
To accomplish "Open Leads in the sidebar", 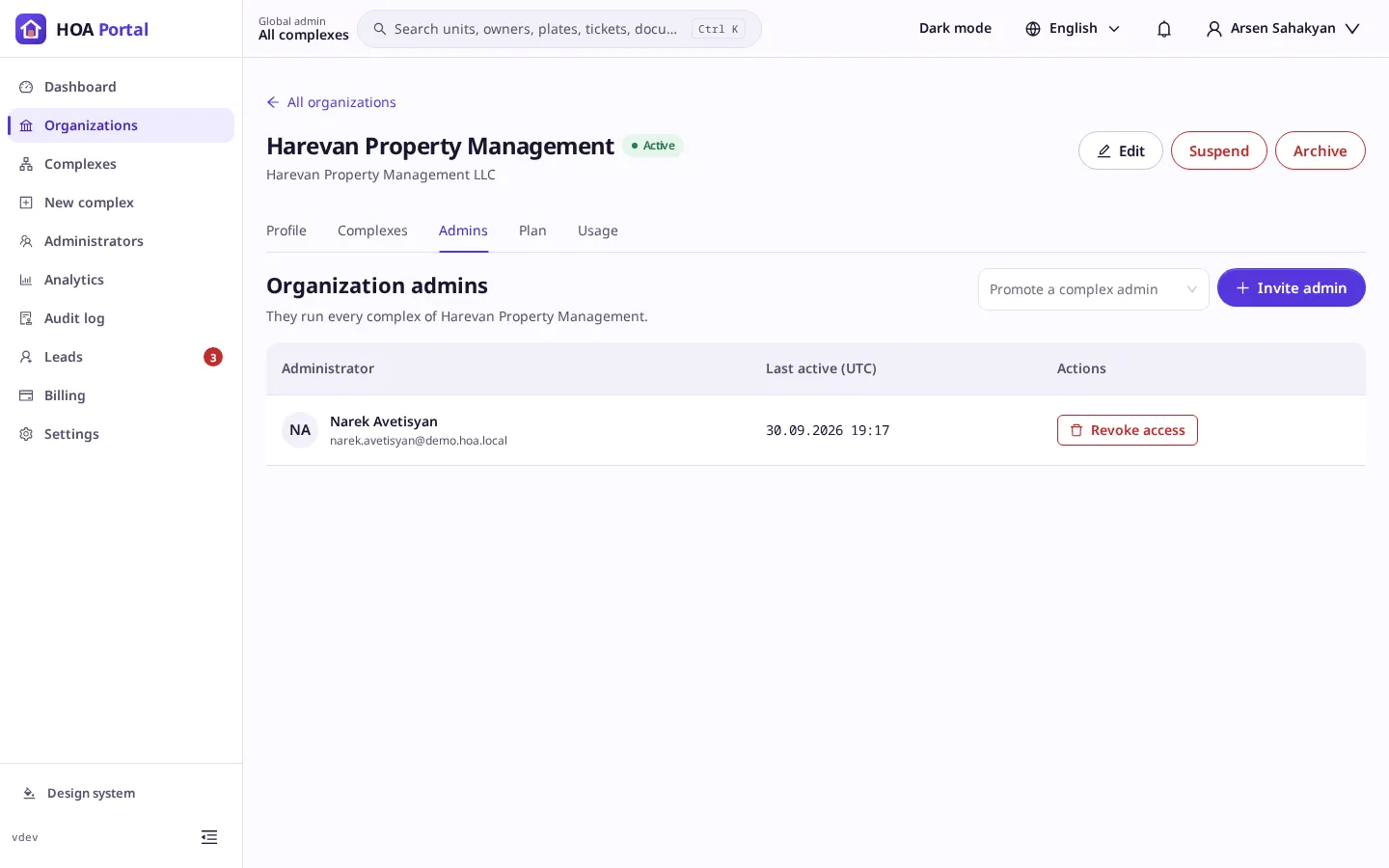I will click(121, 357).
